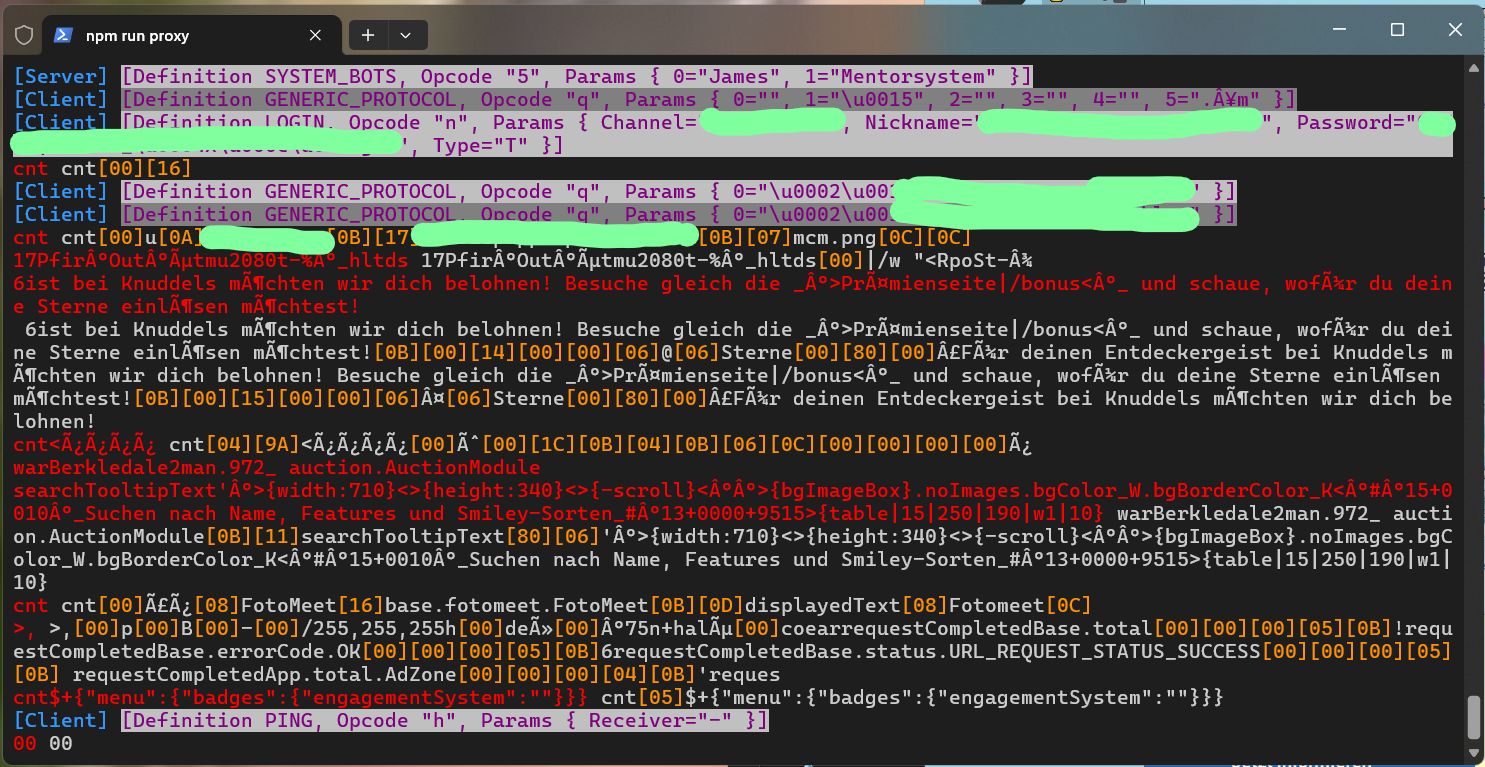Click the [Server] tag on first line
1485x767 pixels.
(x=60, y=76)
